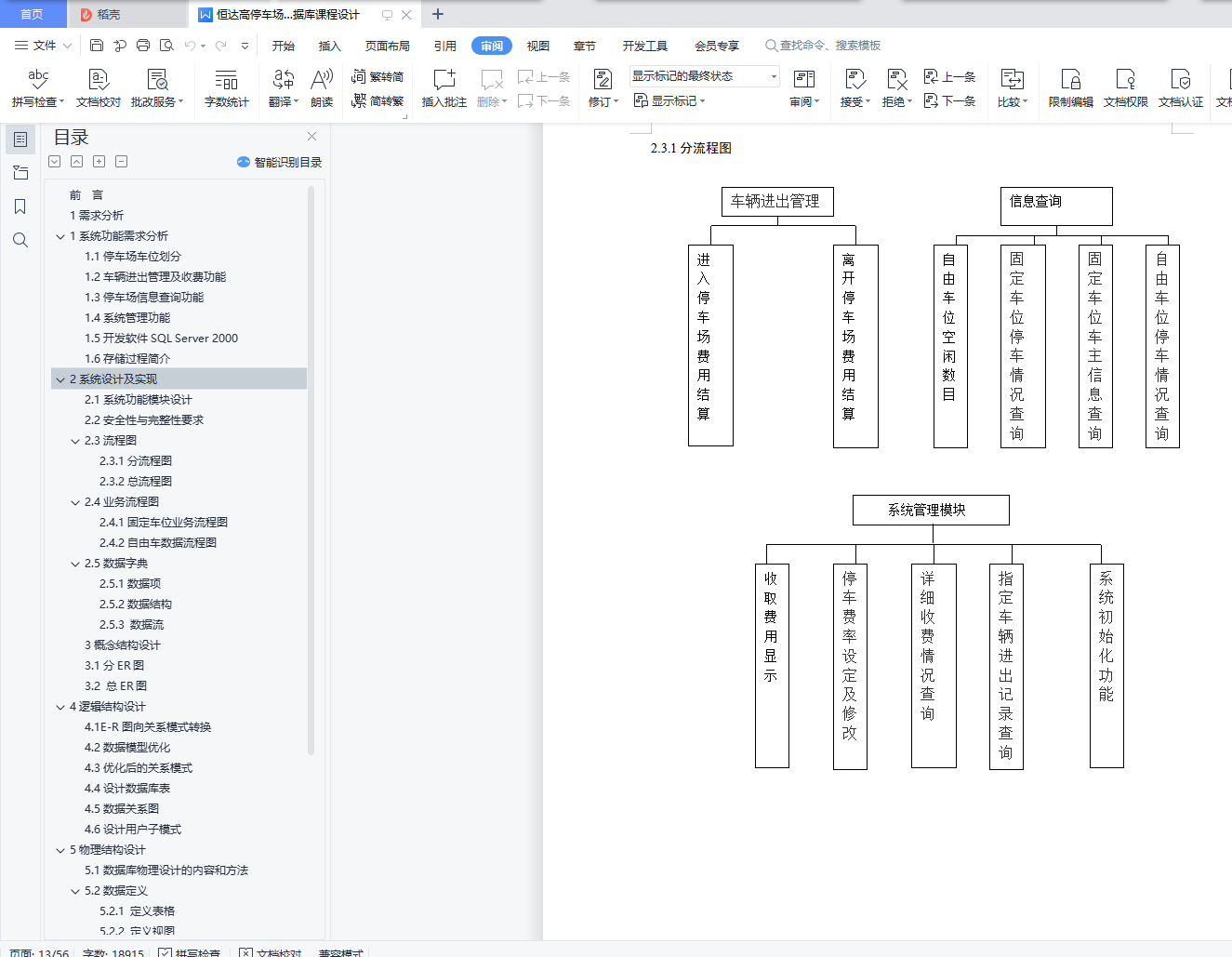This screenshot has height=957, width=1232.
Task: Open the 审阅 review pane button
Action: tap(804, 88)
